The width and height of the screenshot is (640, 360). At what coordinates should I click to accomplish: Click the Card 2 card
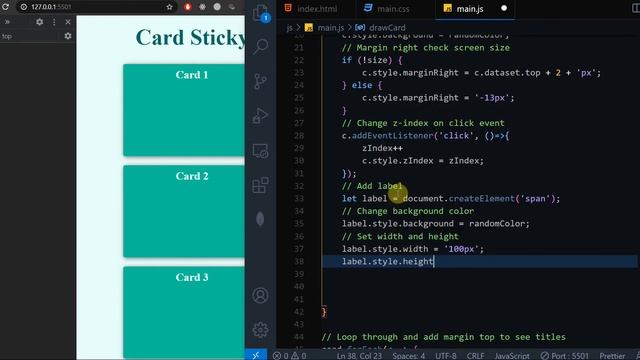point(184,211)
